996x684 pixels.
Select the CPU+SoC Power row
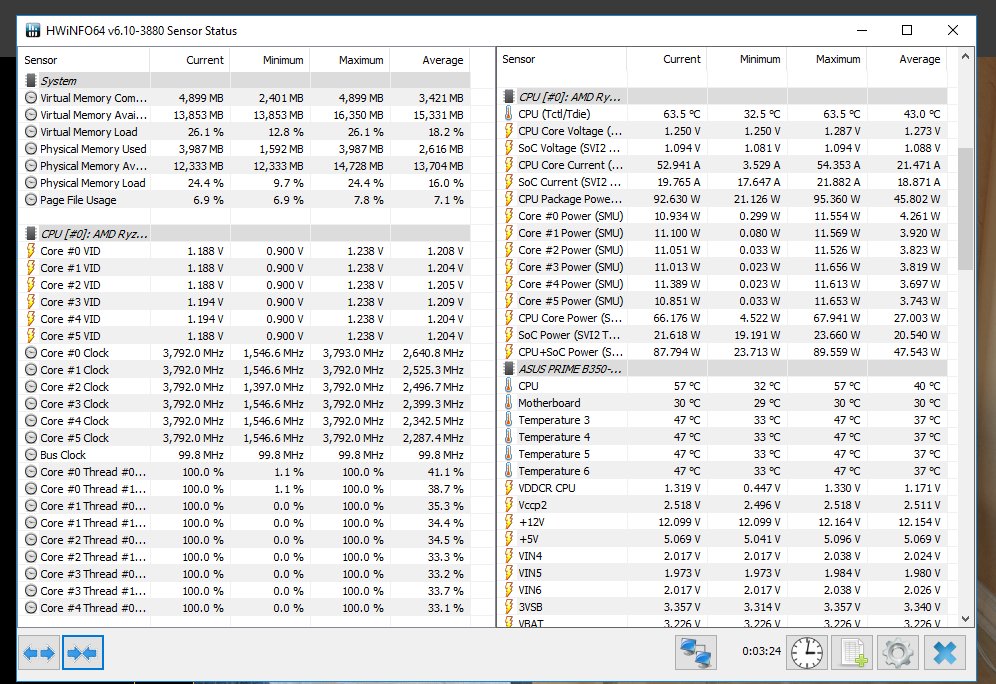(x=722, y=352)
